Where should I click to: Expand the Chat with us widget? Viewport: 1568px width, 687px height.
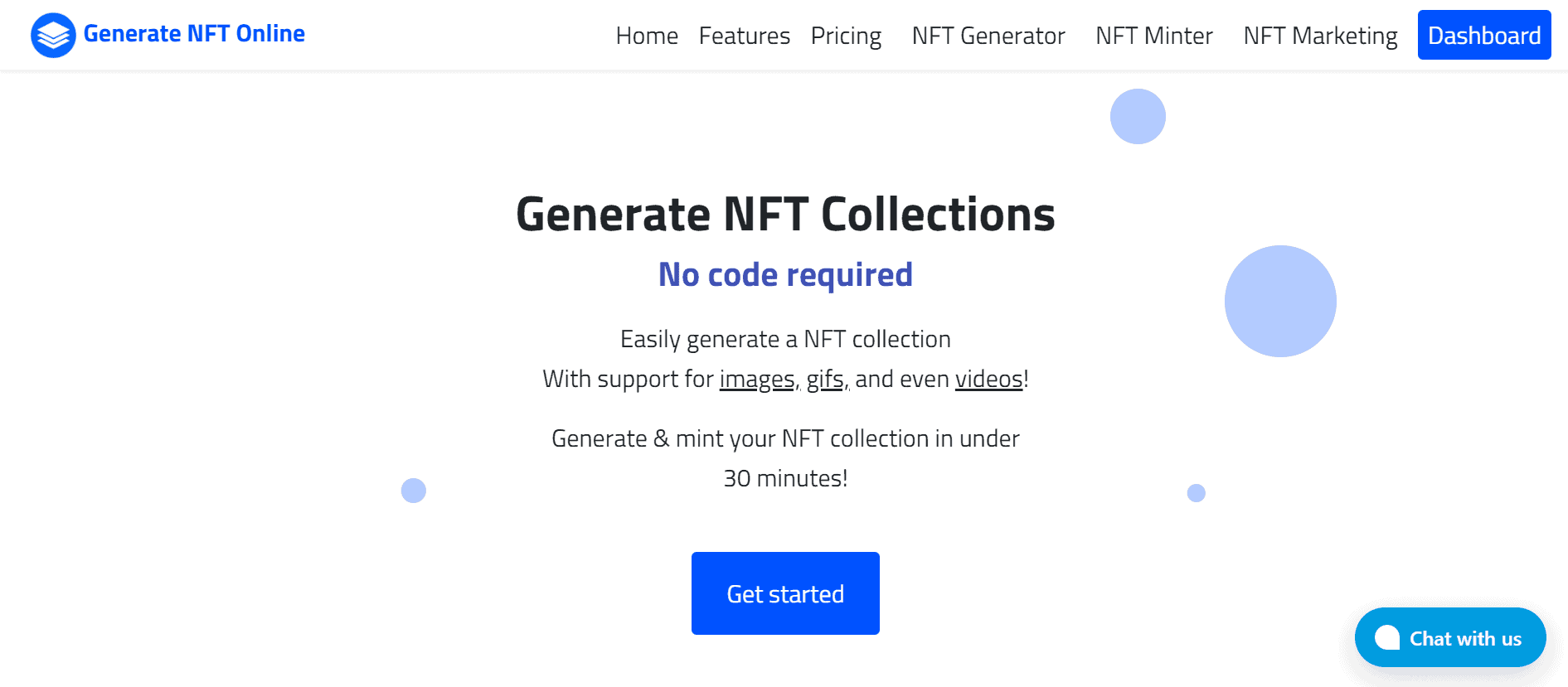pyautogui.click(x=1450, y=637)
